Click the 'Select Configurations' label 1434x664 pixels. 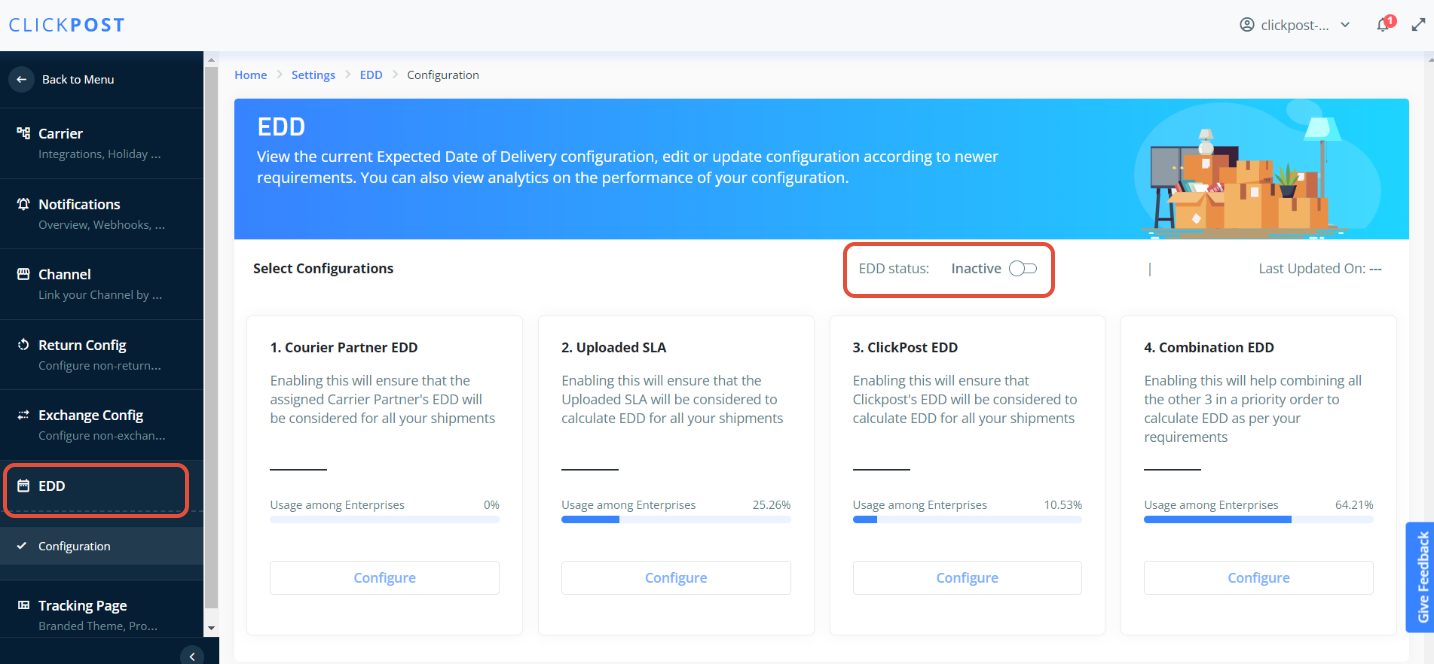[x=323, y=268]
